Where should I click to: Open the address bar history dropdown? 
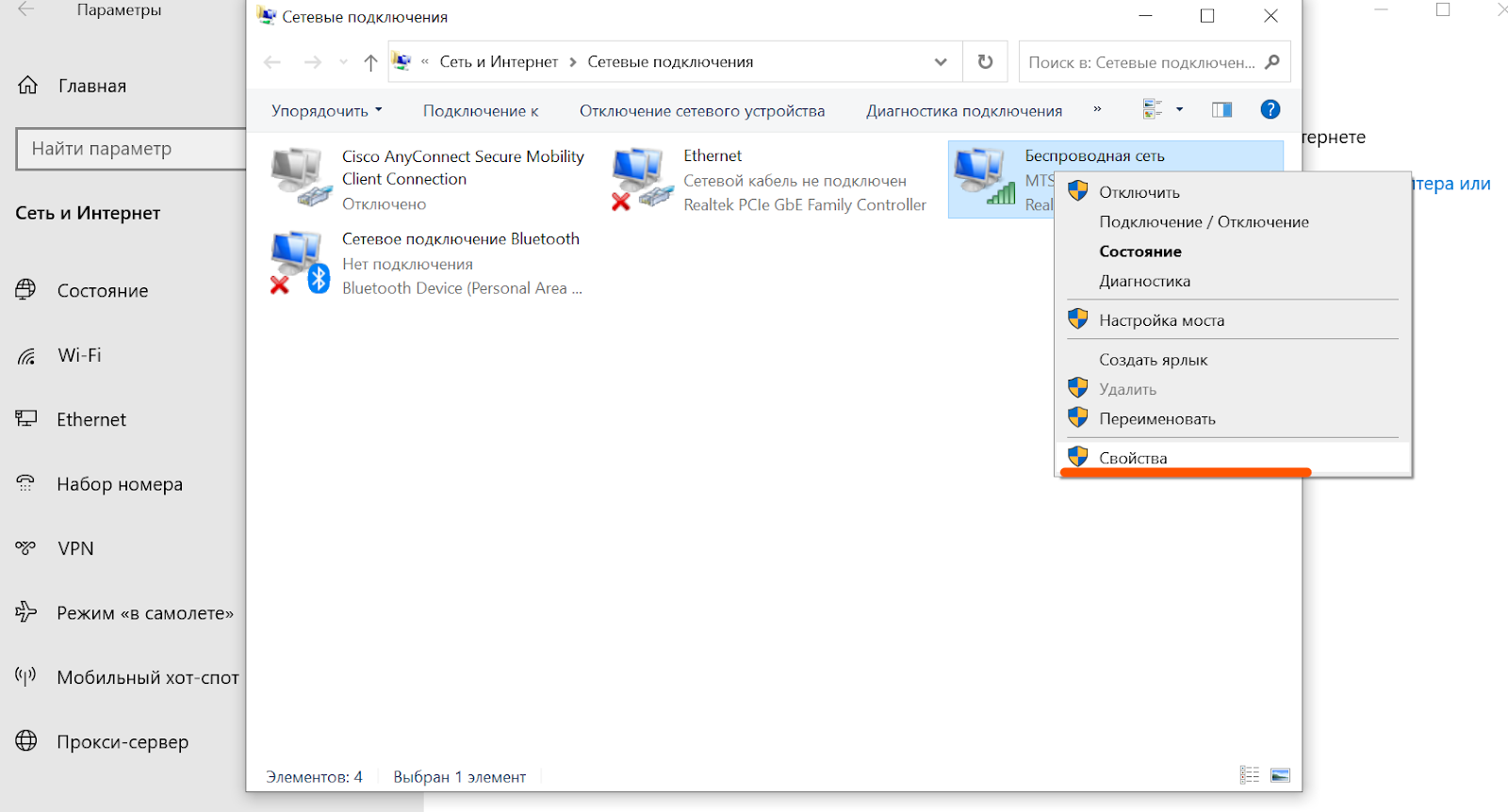tap(941, 62)
